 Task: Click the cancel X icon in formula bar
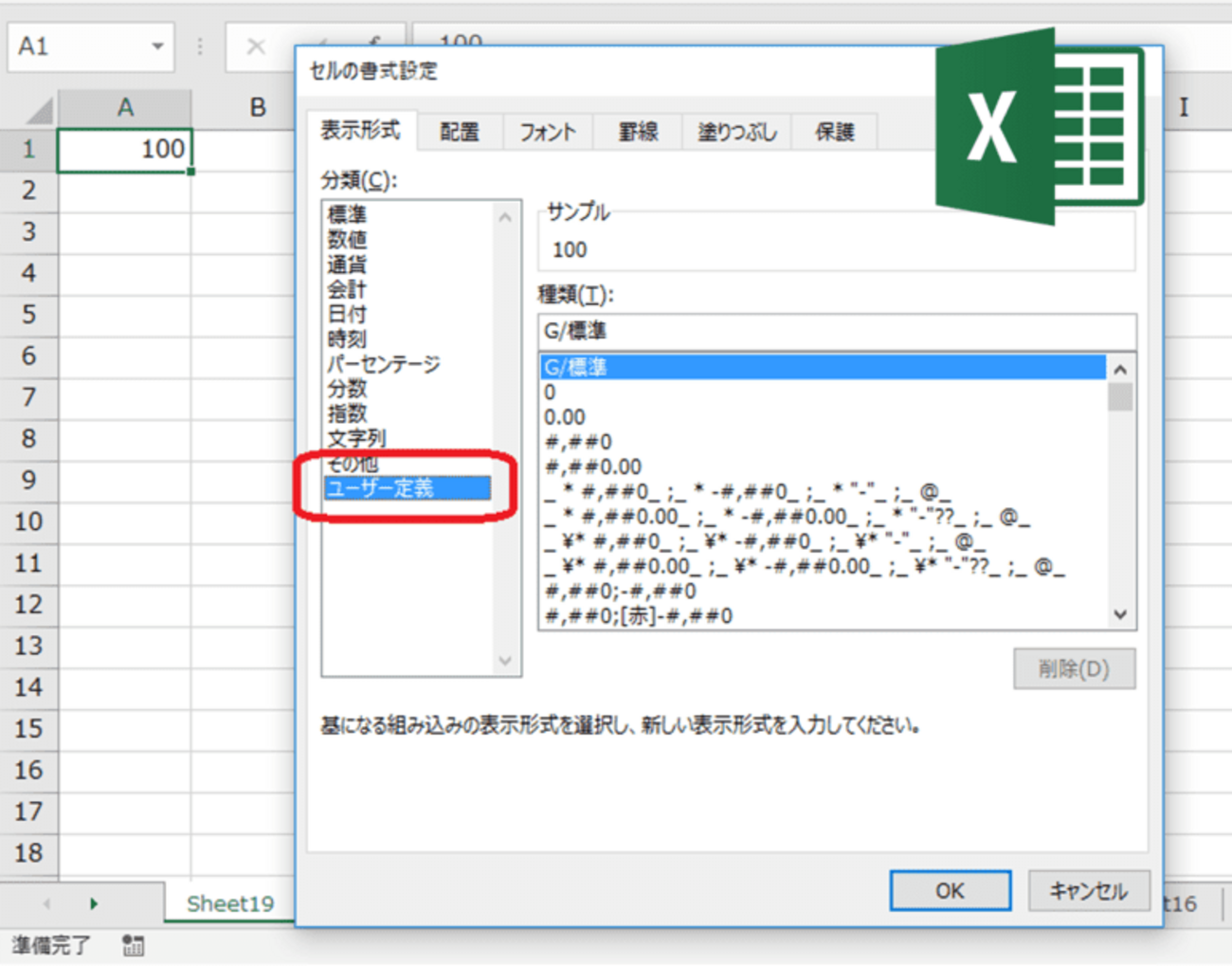click(256, 46)
